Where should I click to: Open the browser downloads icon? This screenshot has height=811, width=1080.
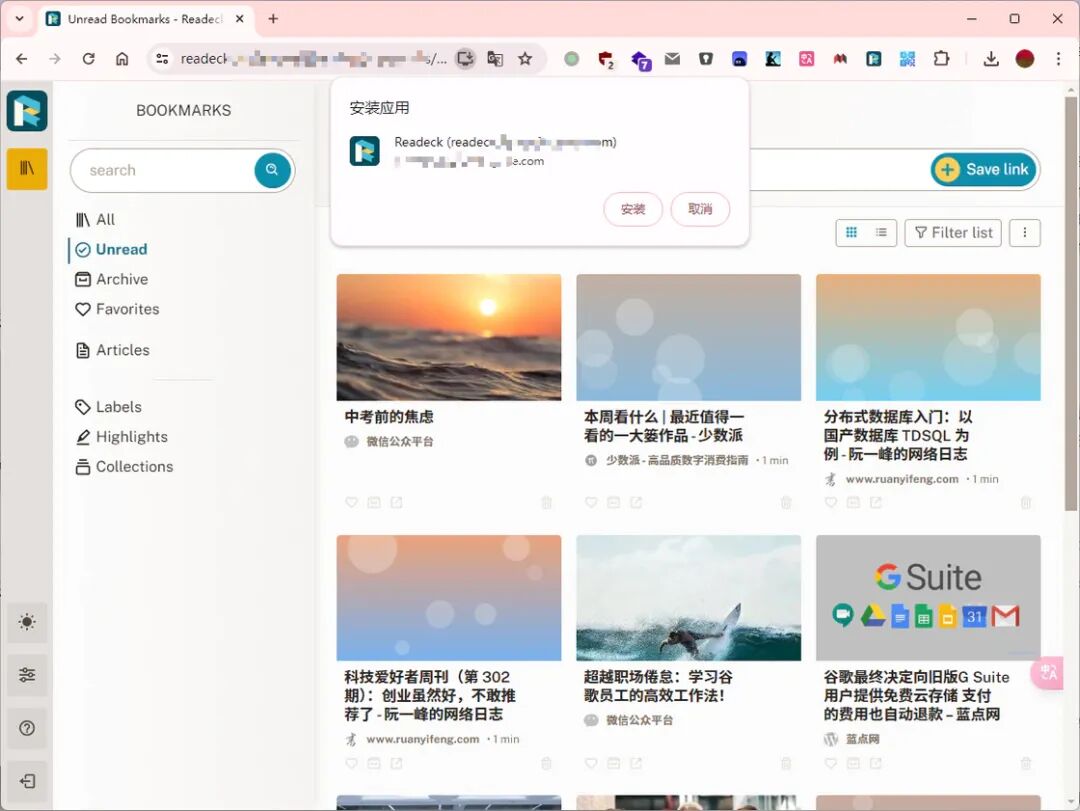(x=991, y=59)
